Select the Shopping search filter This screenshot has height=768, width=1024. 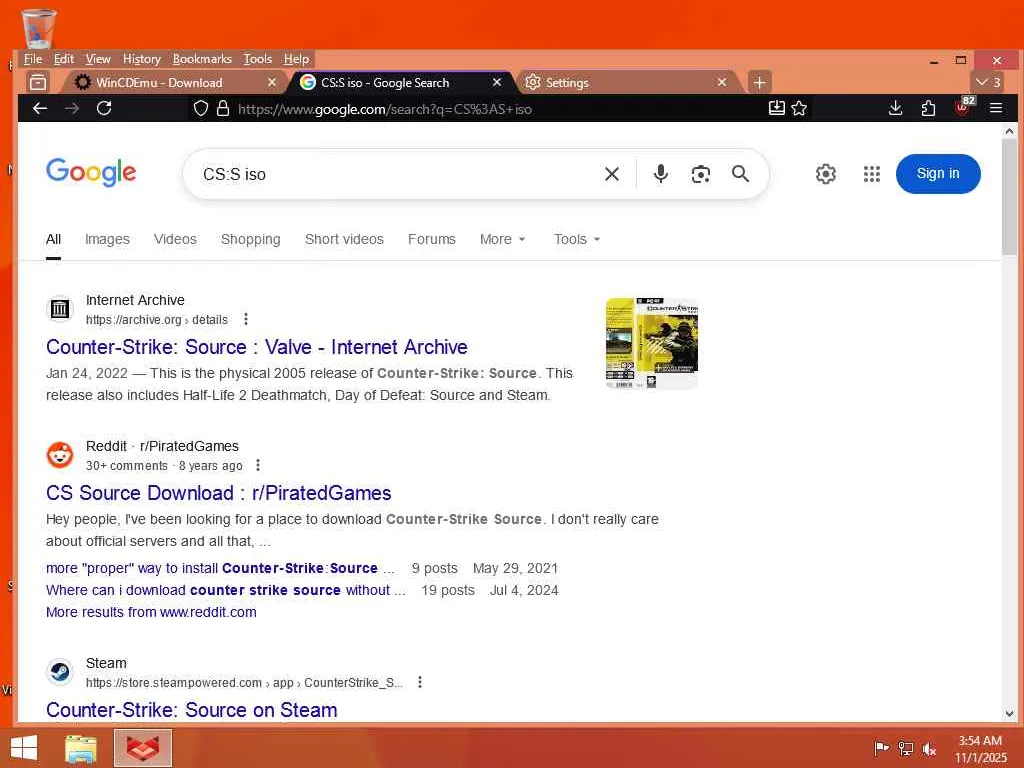point(251,240)
